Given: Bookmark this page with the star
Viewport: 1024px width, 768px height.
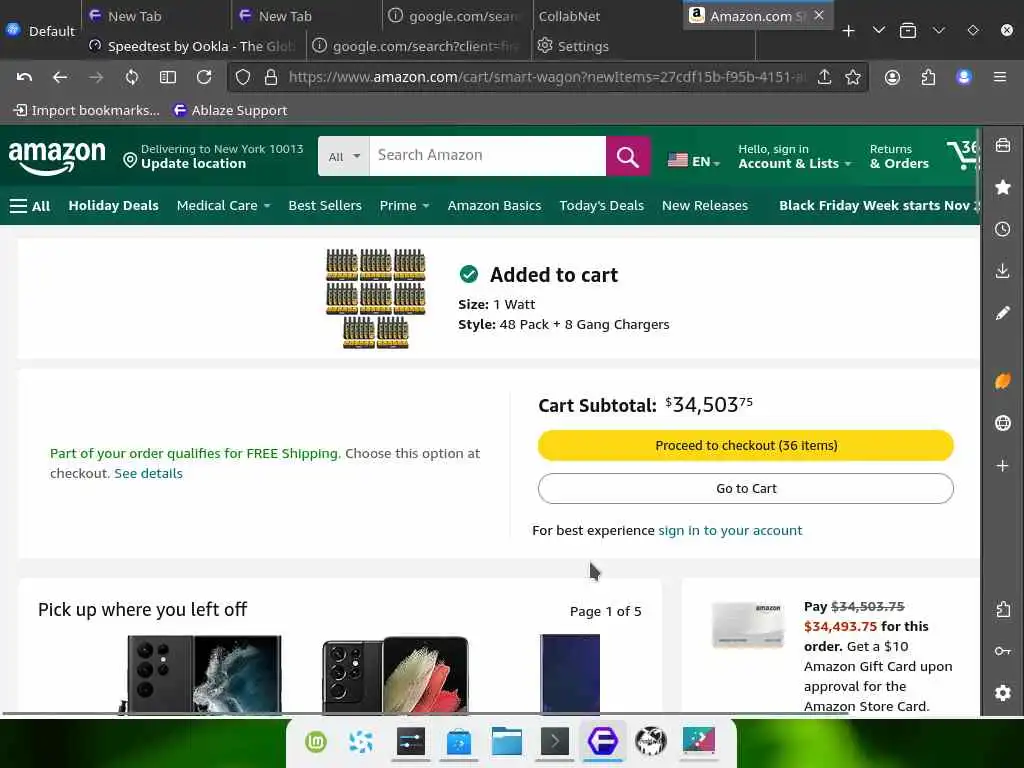Looking at the screenshot, I should (852, 77).
